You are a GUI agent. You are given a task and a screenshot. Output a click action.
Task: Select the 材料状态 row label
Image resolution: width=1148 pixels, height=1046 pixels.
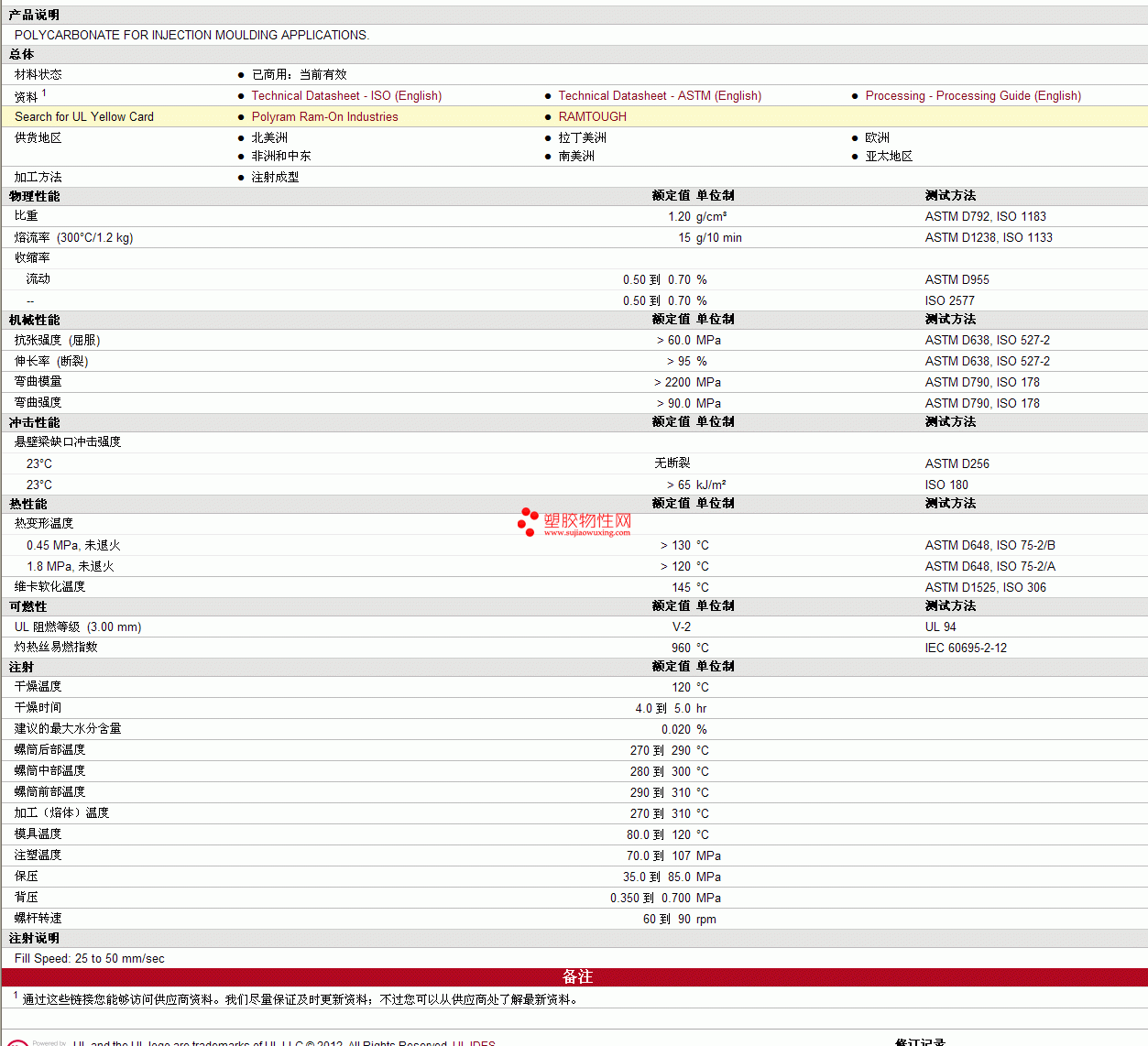click(x=38, y=74)
